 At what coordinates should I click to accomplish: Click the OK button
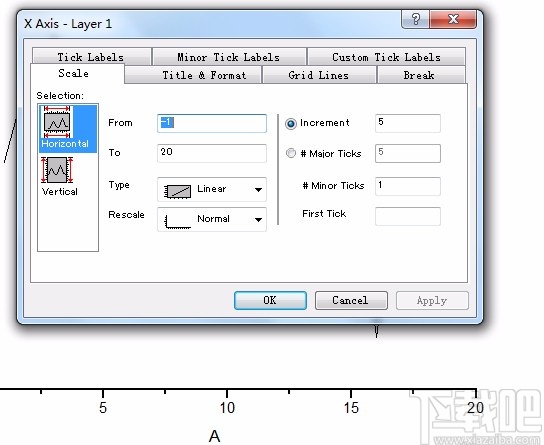(270, 300)
